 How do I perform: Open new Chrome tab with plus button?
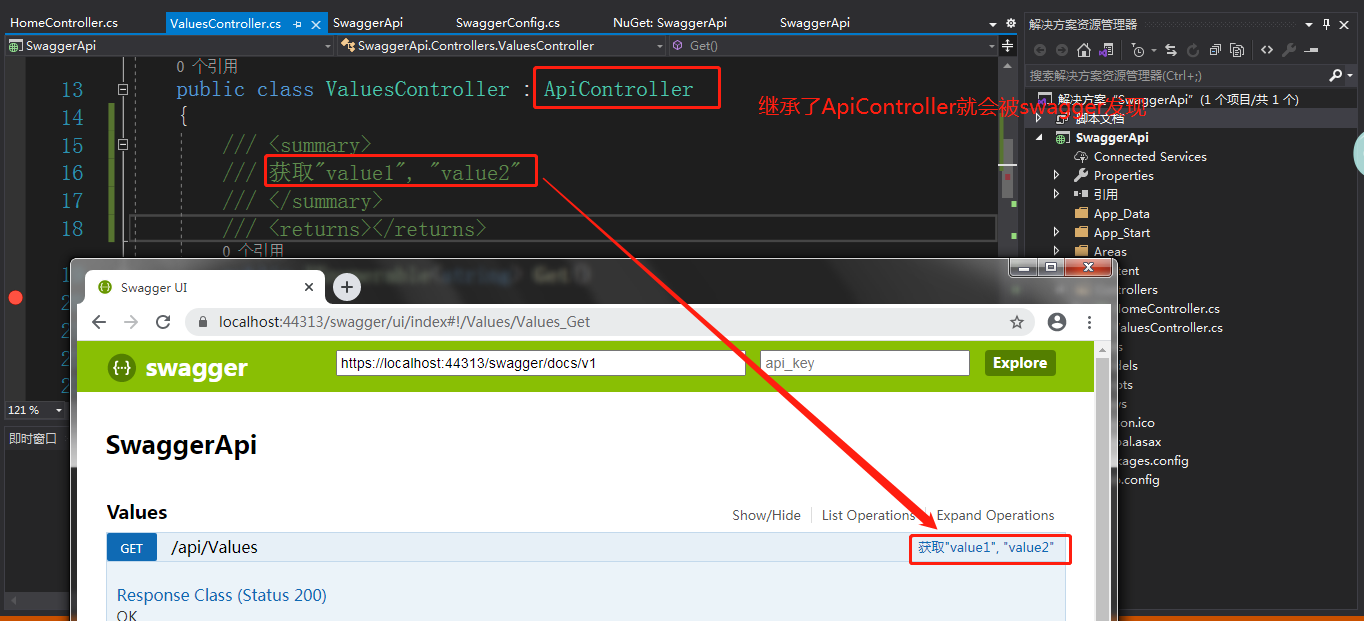tap(346, 287)
